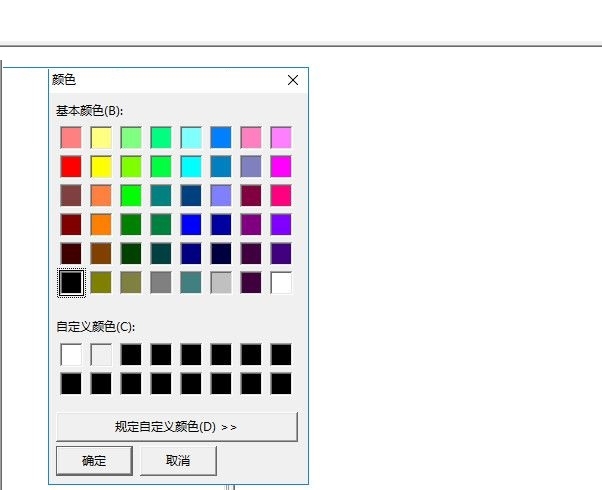Viewport: 602px width, 490px height.
Task: Choose the dark teal swatch right of forest-green
Action: pos(161,253)
